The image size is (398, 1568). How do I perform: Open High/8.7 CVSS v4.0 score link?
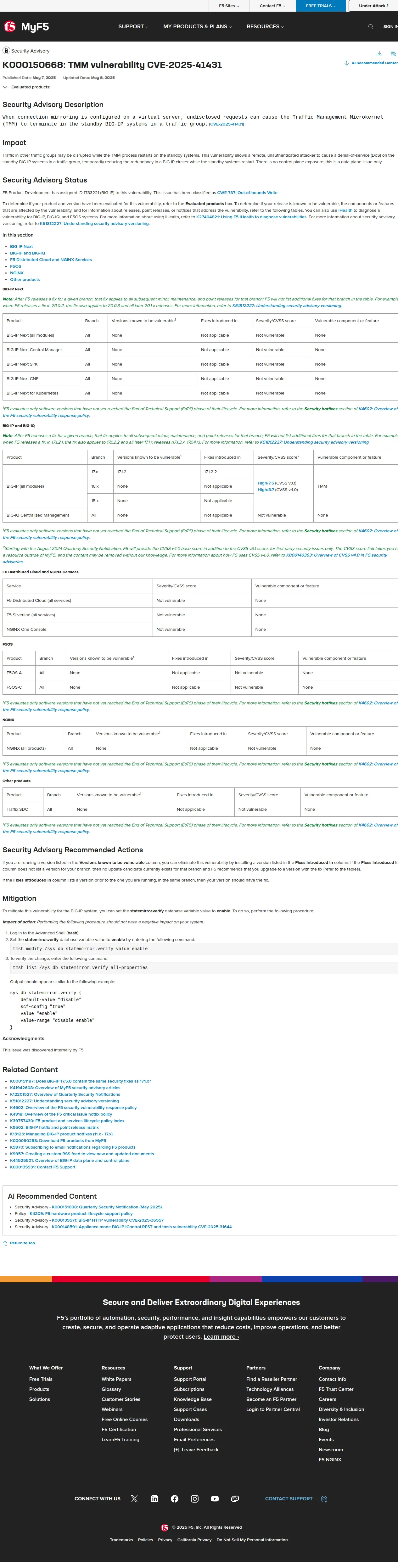pyautogui.click(x=265, y=490)
